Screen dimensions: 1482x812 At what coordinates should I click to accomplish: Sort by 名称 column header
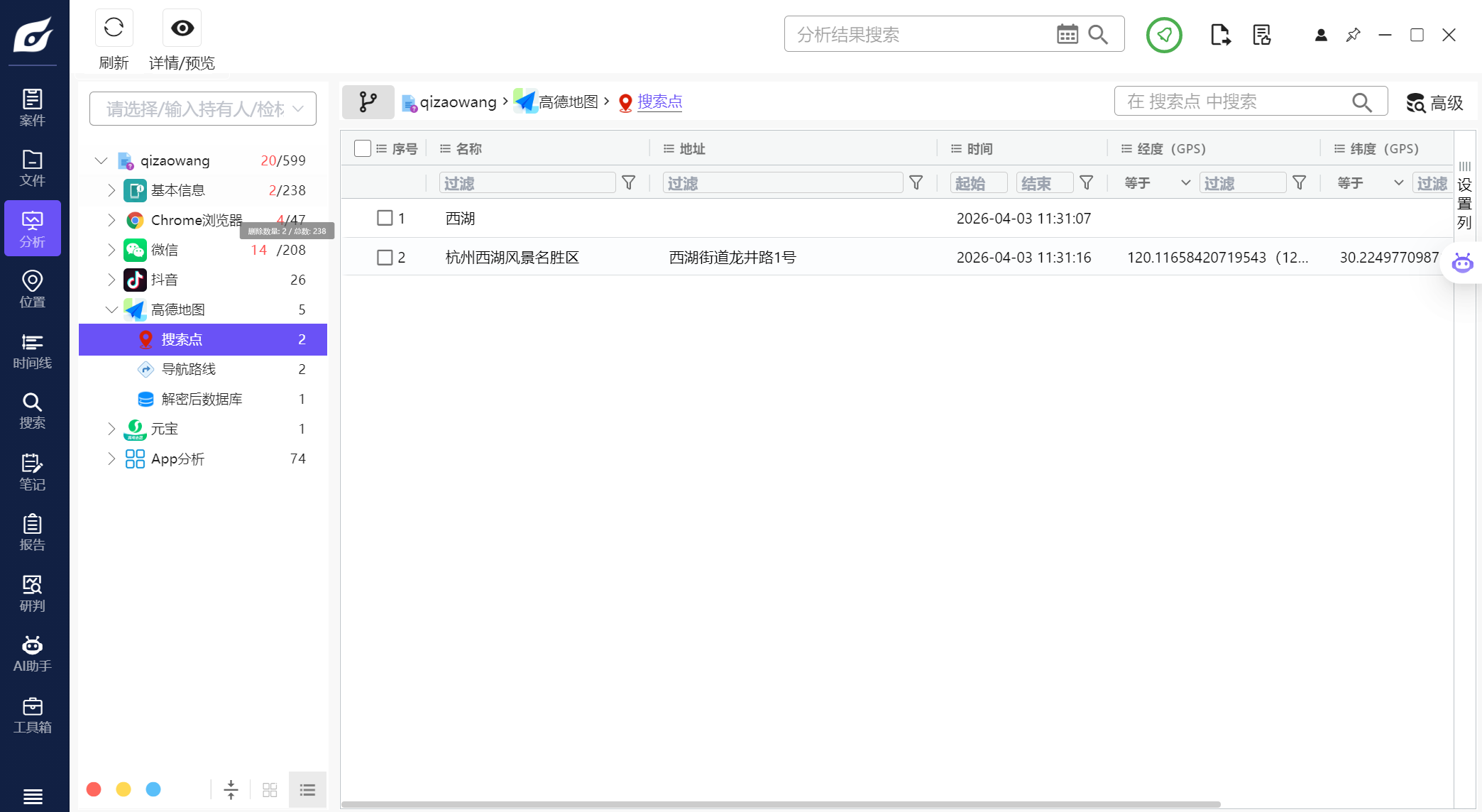[468, 148]
